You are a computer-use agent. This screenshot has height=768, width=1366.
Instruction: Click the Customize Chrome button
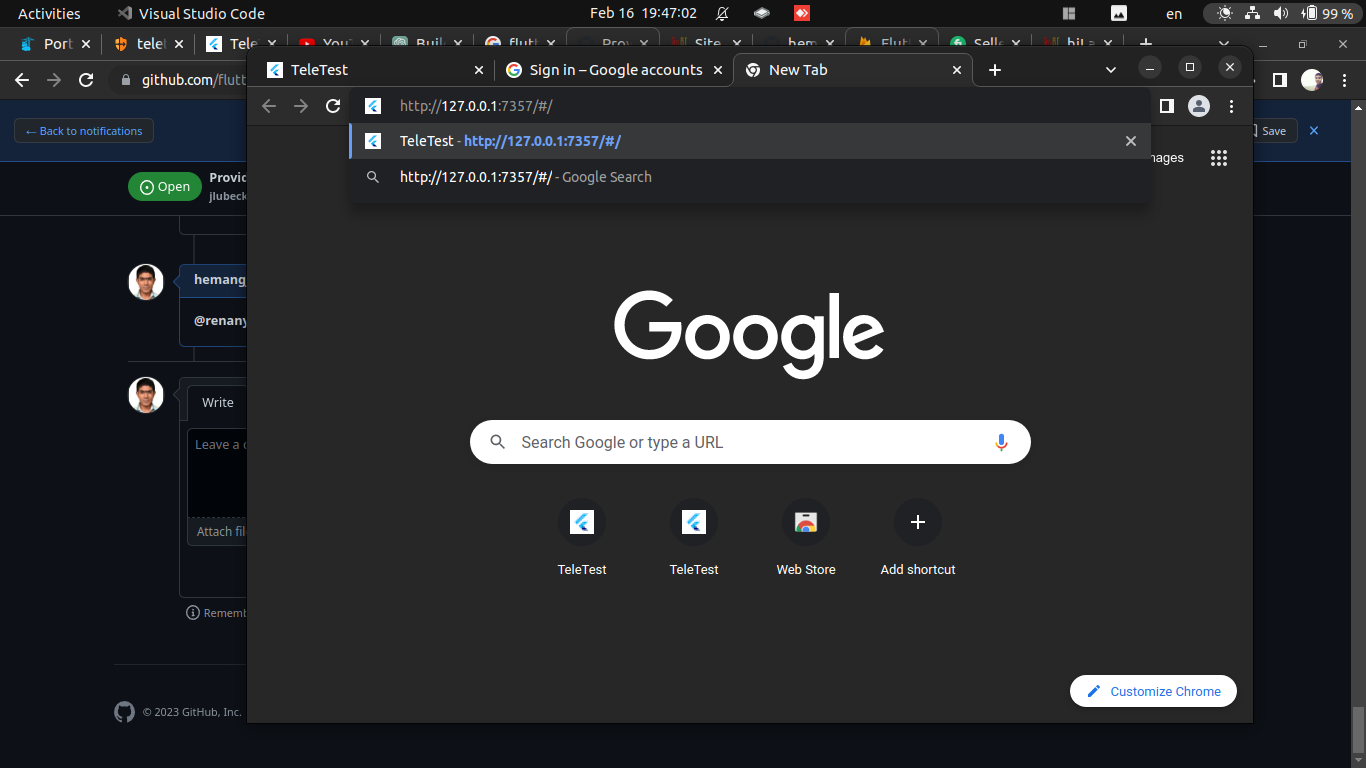pos(1153,691)
